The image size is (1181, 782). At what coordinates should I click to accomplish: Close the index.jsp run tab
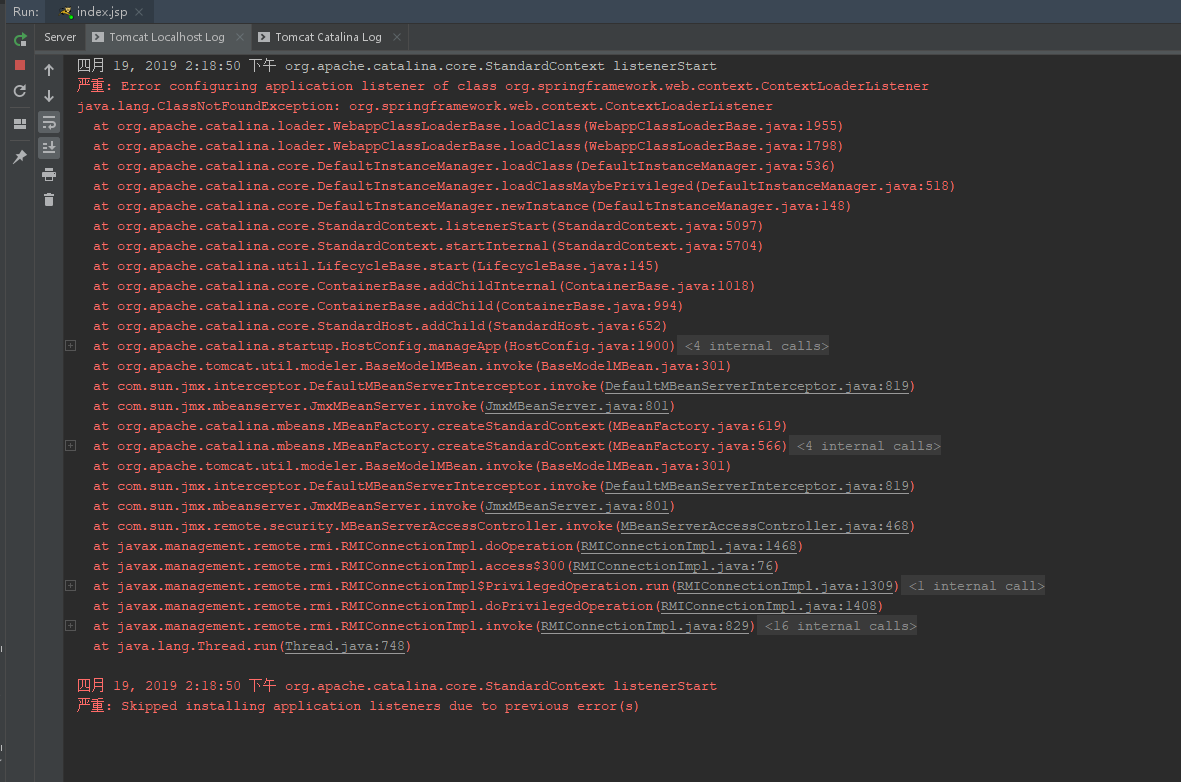pyautogui.click(x=139, y=12)
